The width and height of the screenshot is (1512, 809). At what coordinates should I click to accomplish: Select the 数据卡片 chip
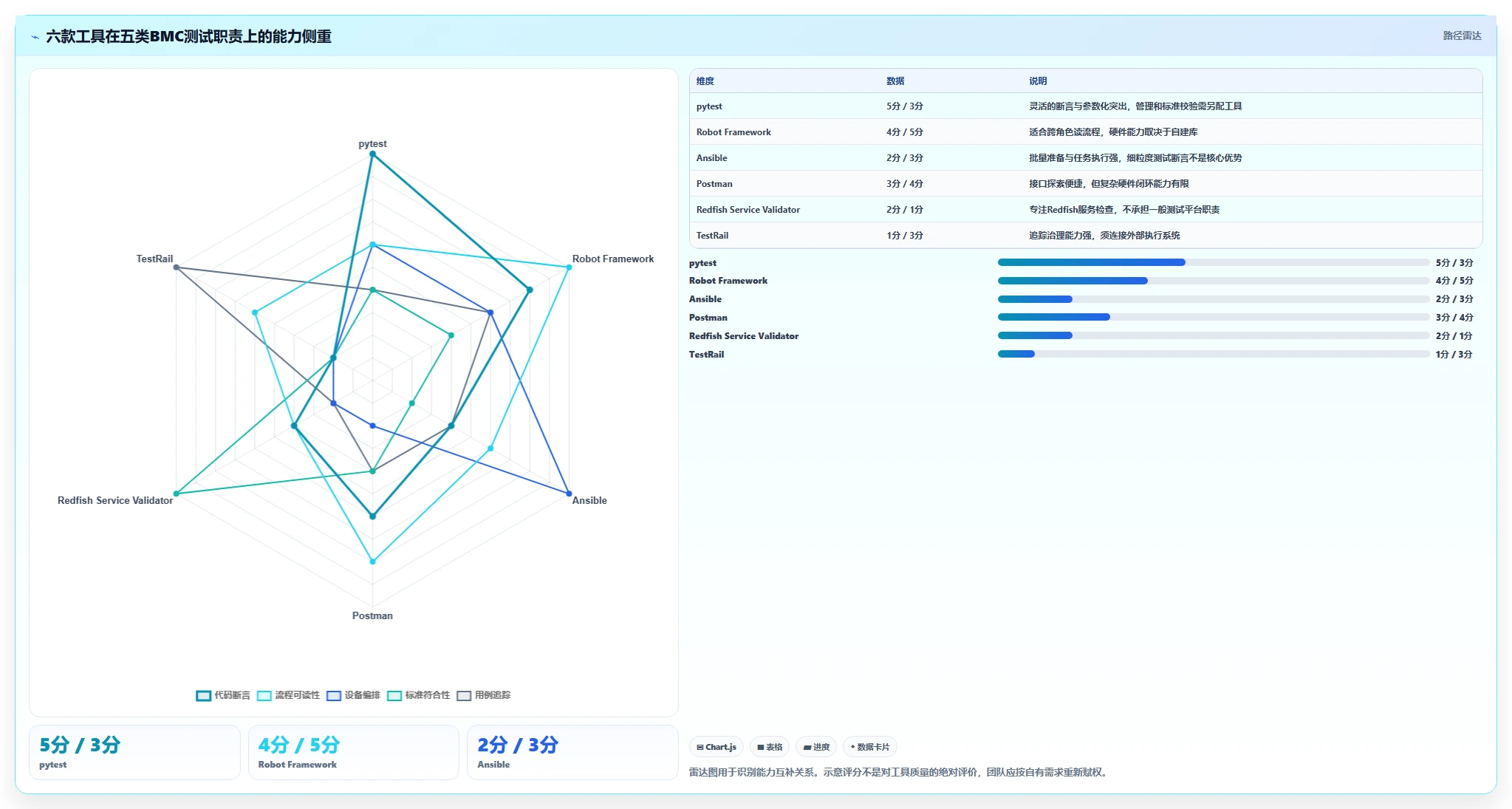click(x=870, y=747)
